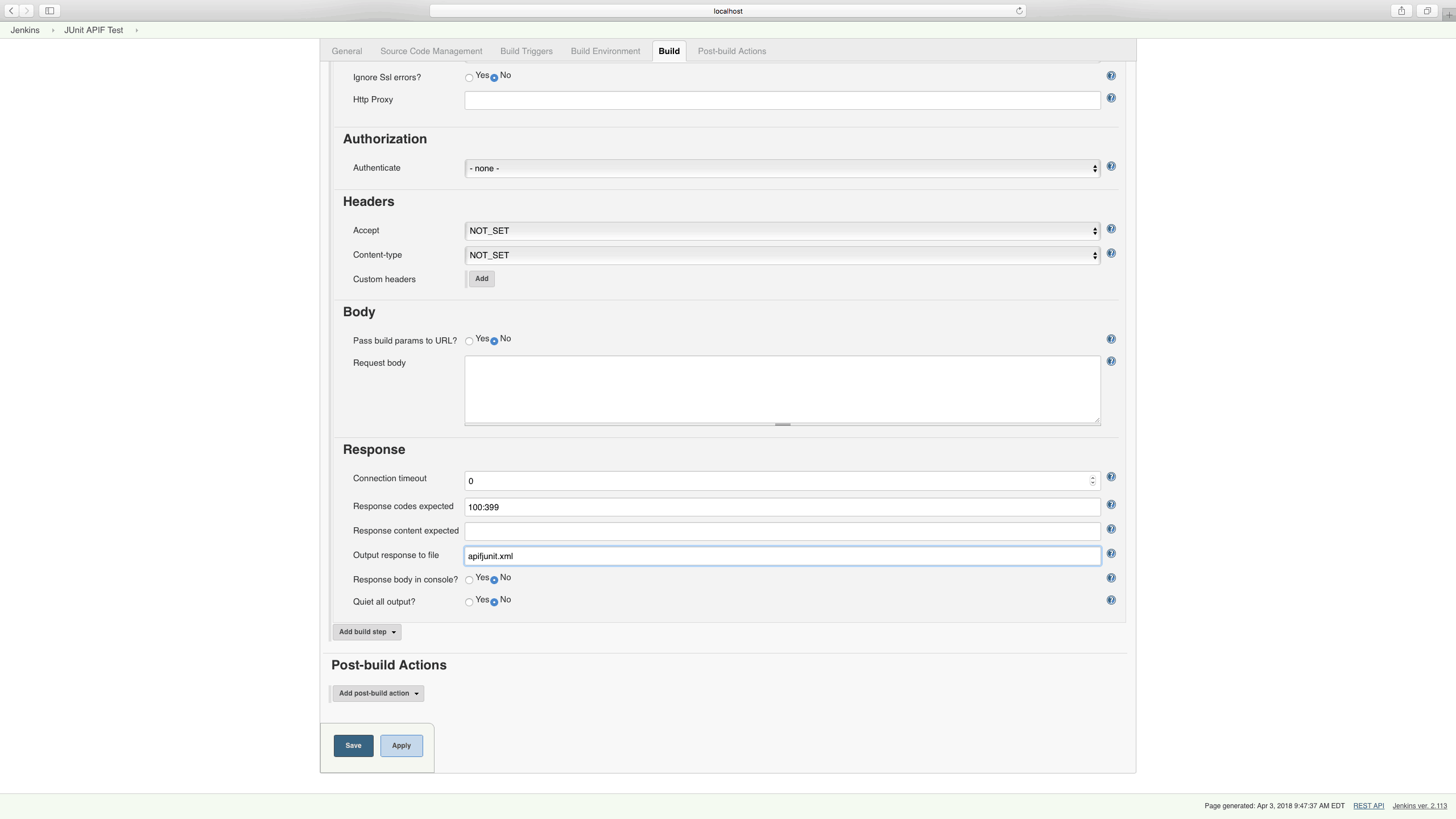Click Save to apply configuration
This screenshot has width=1456, height=819.
[x=353, y=745]
